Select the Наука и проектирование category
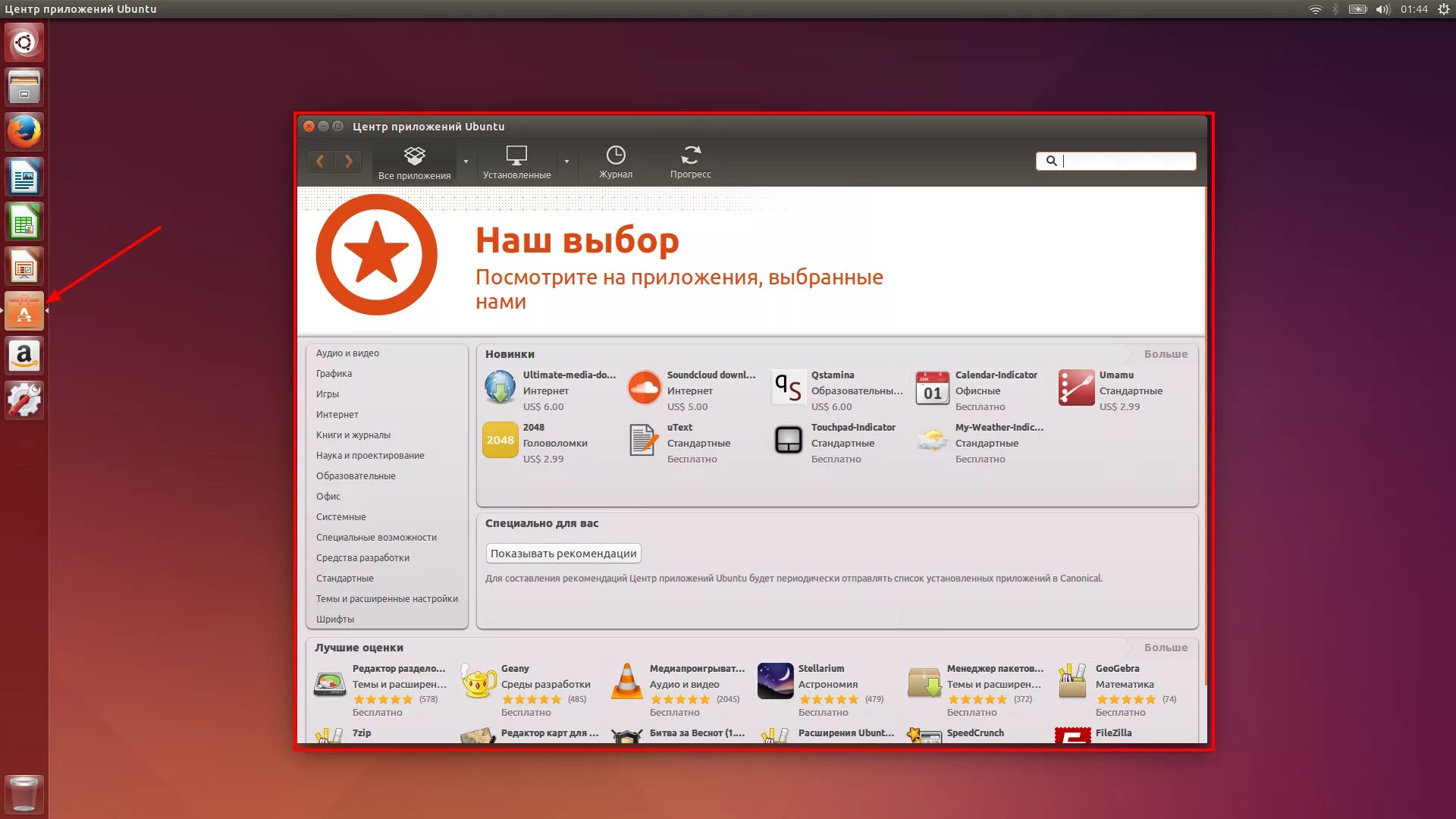Screen dimensions: 1456x819 coord(370,456)
